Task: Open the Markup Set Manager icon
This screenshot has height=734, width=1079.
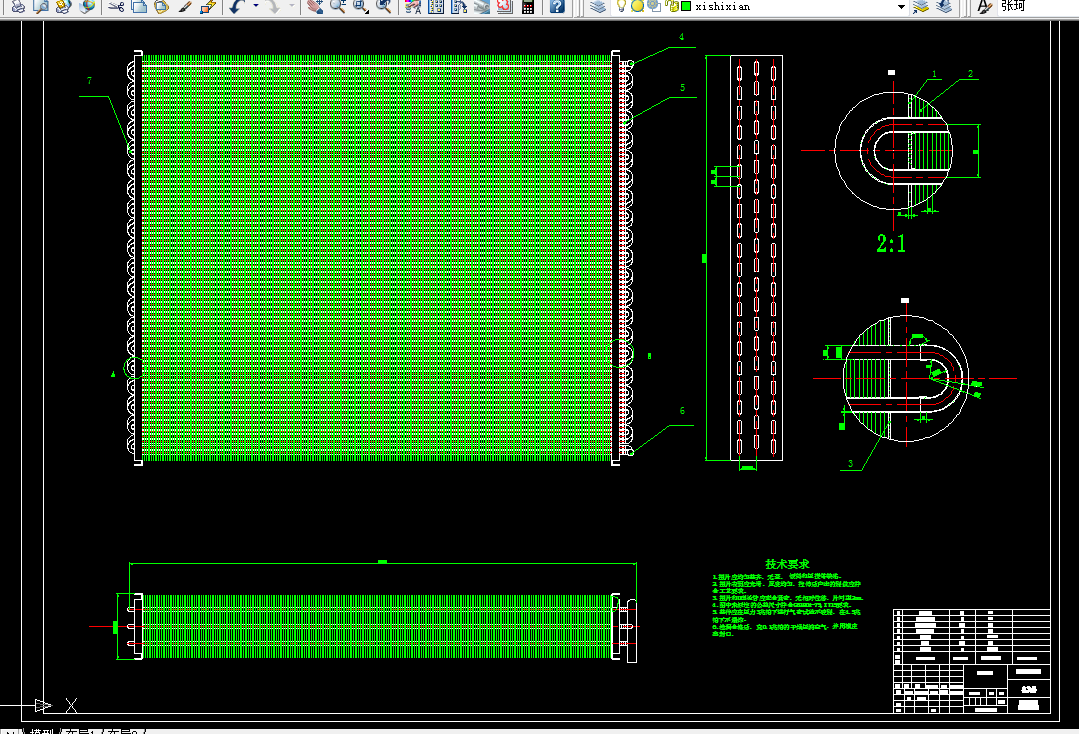Action: tap(504, 6)
